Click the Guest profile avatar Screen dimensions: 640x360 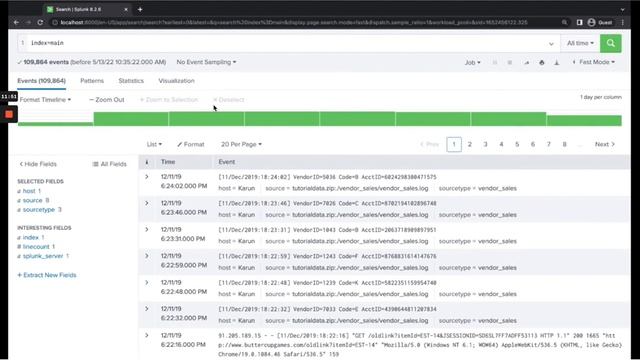pos(591,22)
